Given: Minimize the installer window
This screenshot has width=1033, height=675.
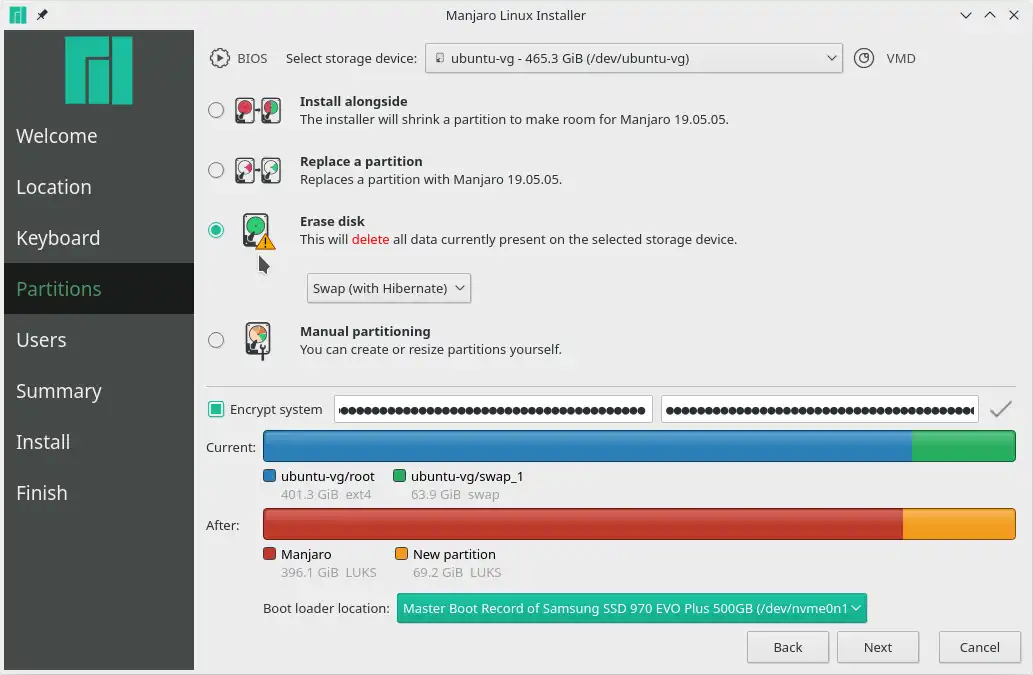Looking at the screenshot, I should click(x=966, y=15).
